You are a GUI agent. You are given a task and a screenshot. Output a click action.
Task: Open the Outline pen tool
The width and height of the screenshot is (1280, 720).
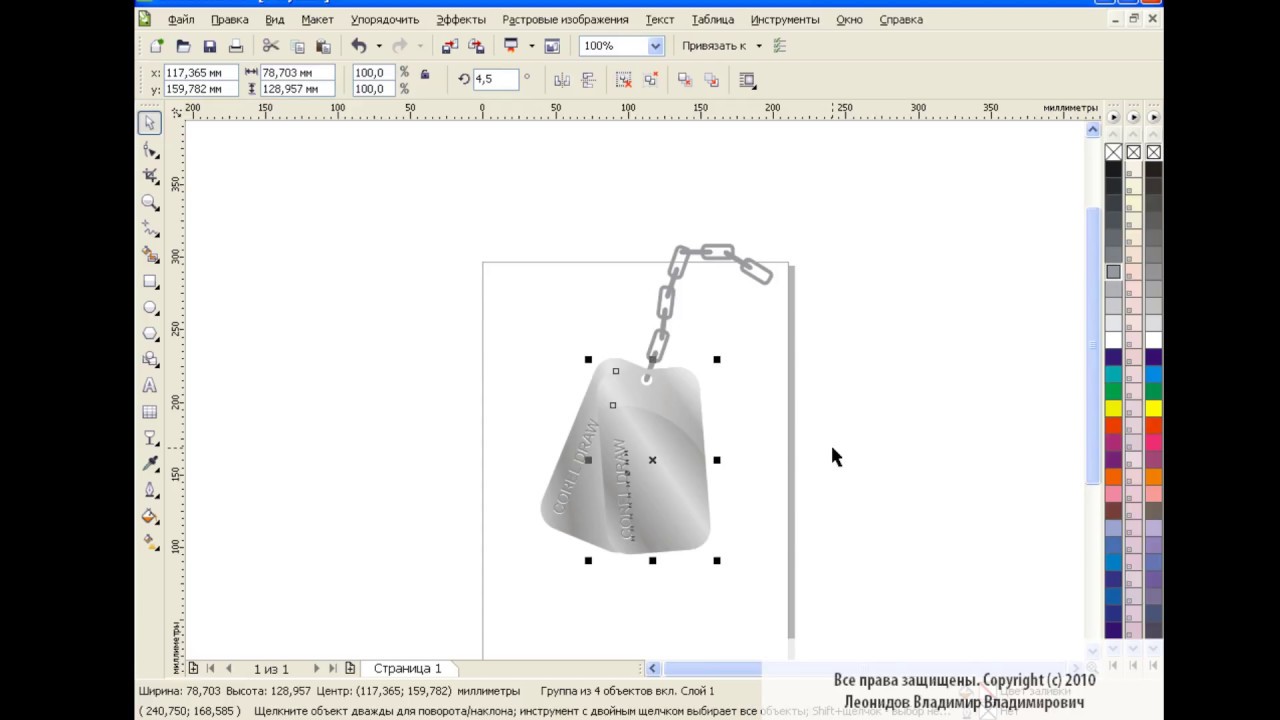tap(150, 490)
